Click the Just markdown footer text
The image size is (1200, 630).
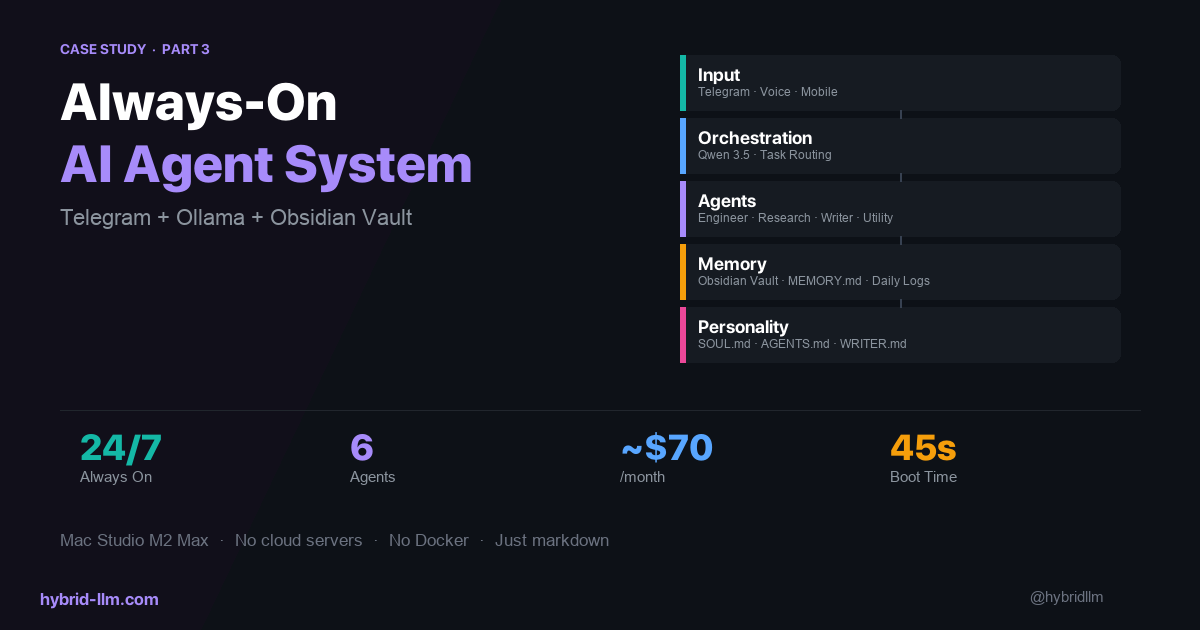(x=552, y=540)
